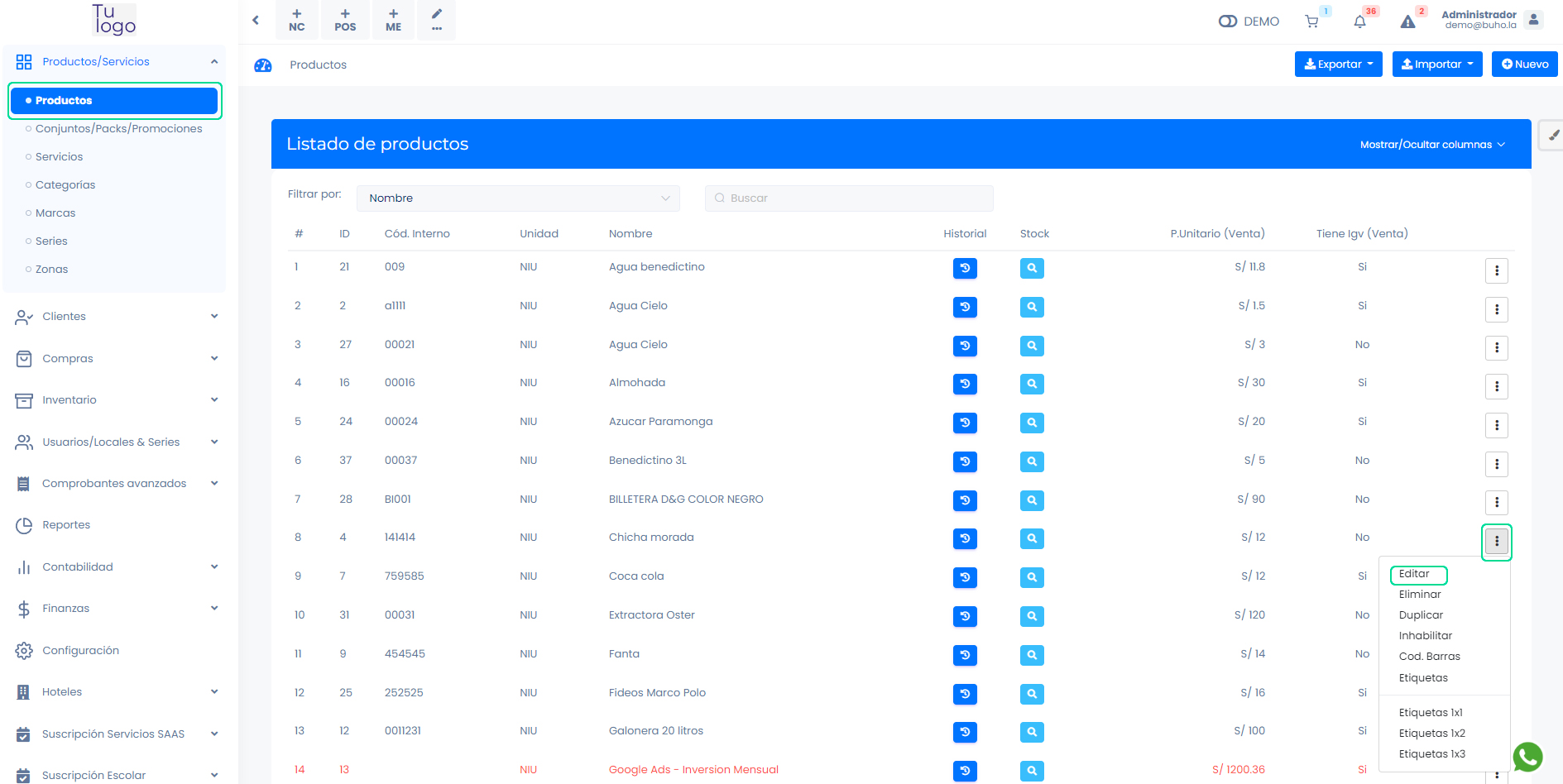The height and width of the screenshot is (784, 1563).
Task: Open the dashboard gauge icon
Action: (263, 65)
